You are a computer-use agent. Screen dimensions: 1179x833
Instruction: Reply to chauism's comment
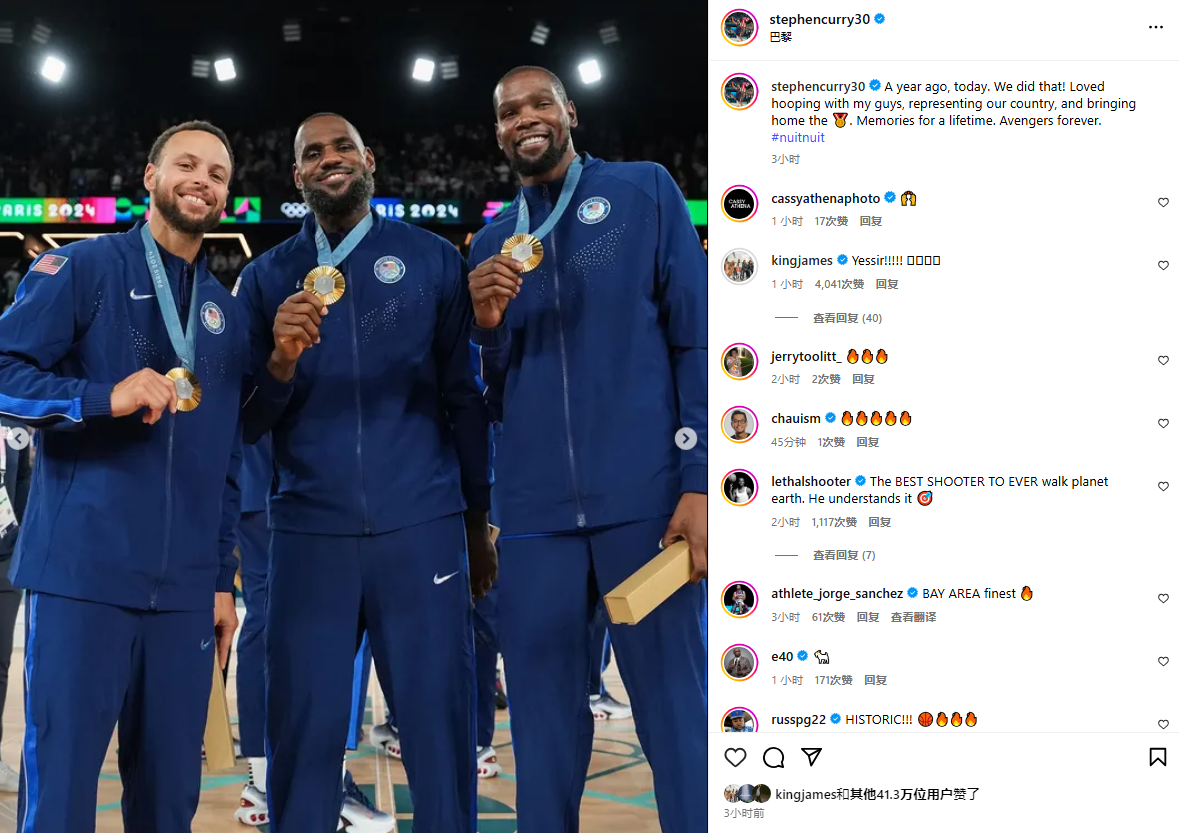(x=867, y=442)
